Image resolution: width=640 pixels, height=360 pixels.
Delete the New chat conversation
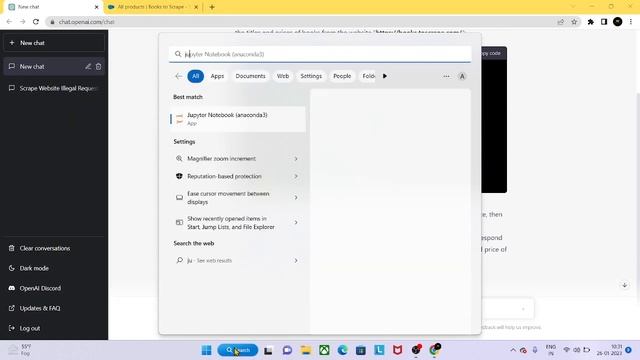click(98, 67)
